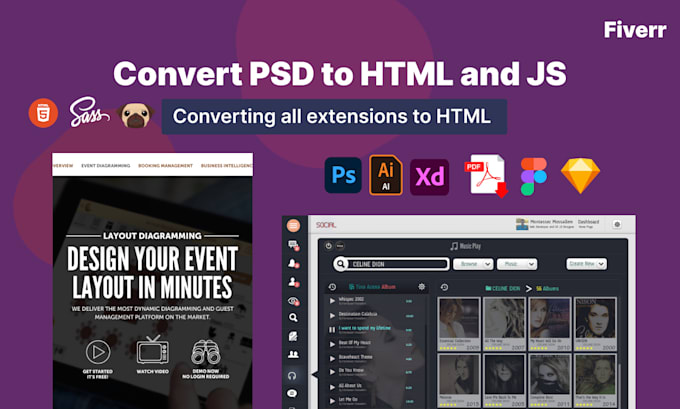Click the settings gear in Social header

point(617,224)
